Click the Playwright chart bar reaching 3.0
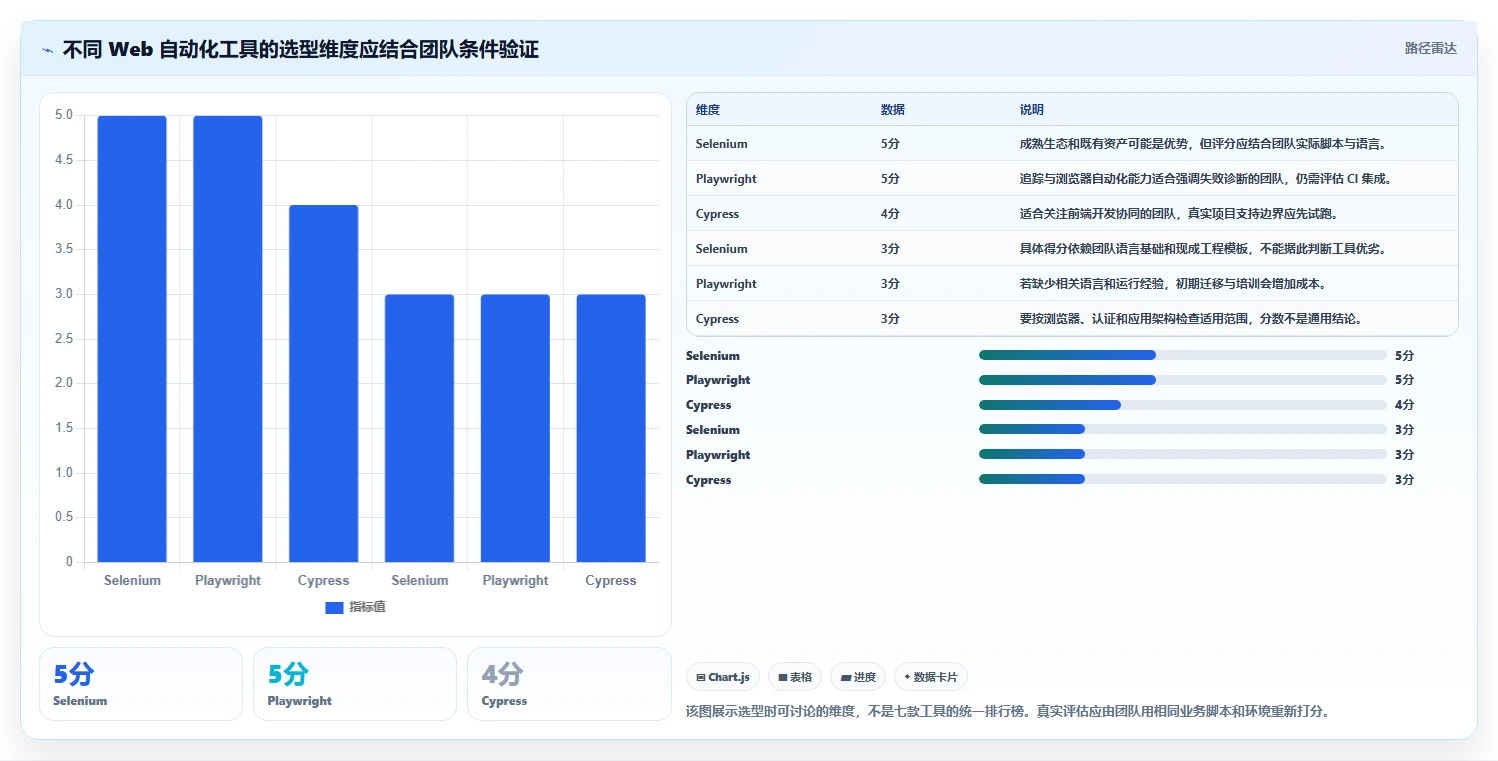Screen dimensions: 1498x761 tap(515, 428)
